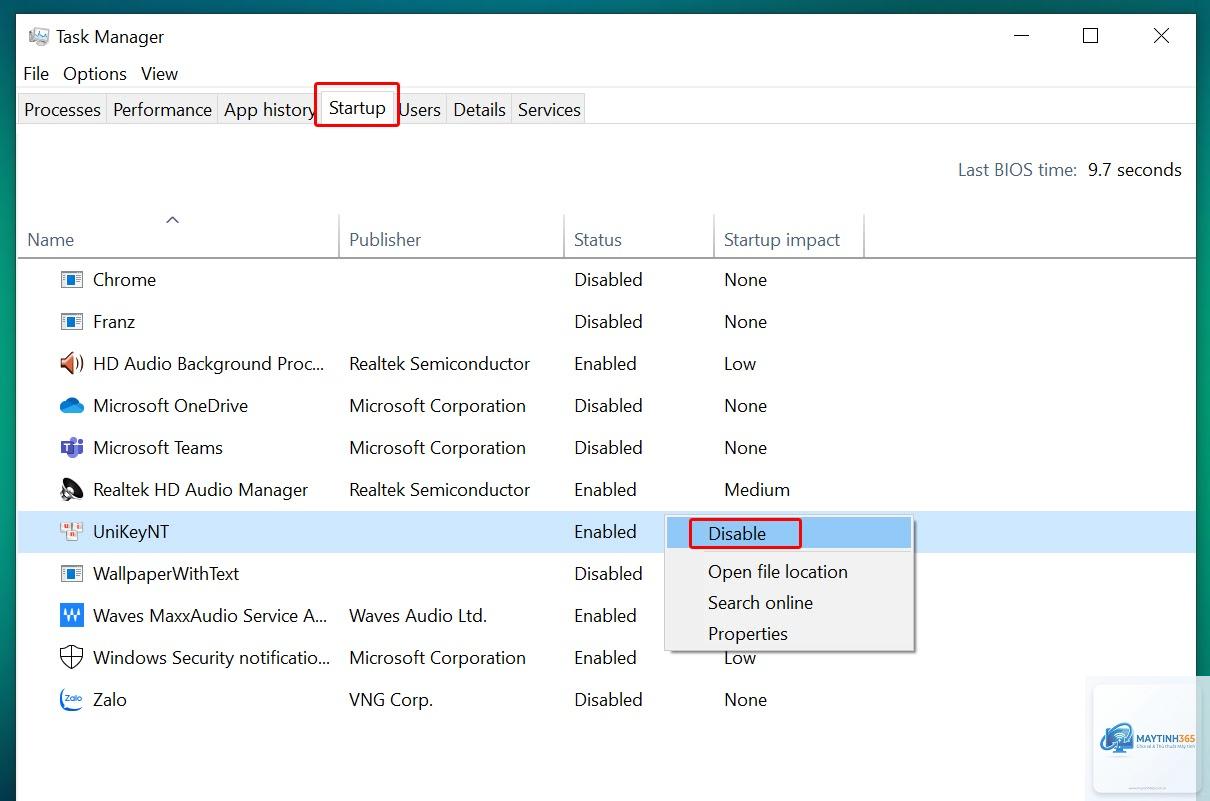
Task: Click the VNG Corp. publisher cell
Action: (x=391, y=700)
